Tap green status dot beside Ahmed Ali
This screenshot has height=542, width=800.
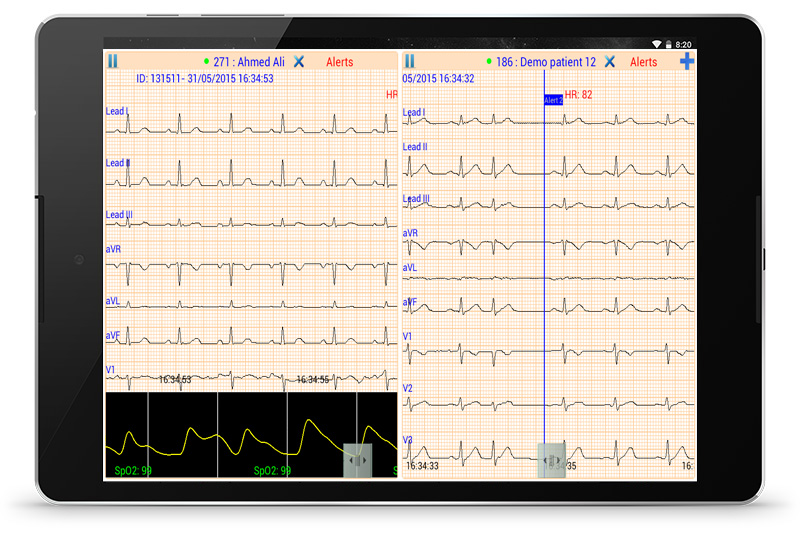coord(206,62)
